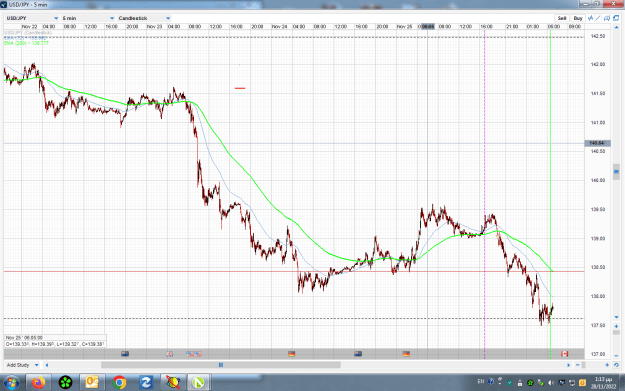Click the horizontal time scrollbar thumb
The width and height of the screenshot is (625, 391).
tap(221, 365)
